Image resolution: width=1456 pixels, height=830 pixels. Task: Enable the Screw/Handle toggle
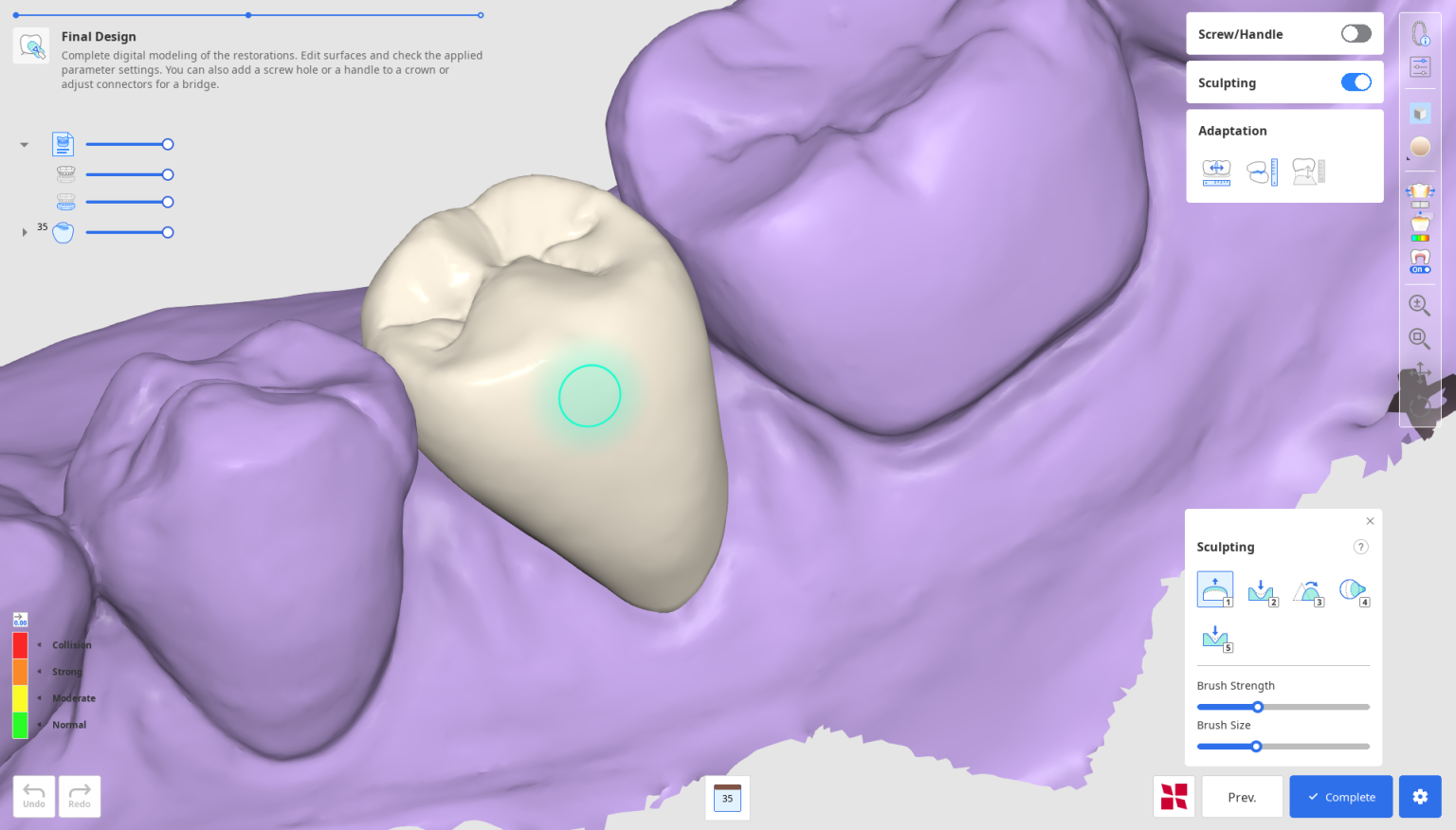tap(1356, 34)
